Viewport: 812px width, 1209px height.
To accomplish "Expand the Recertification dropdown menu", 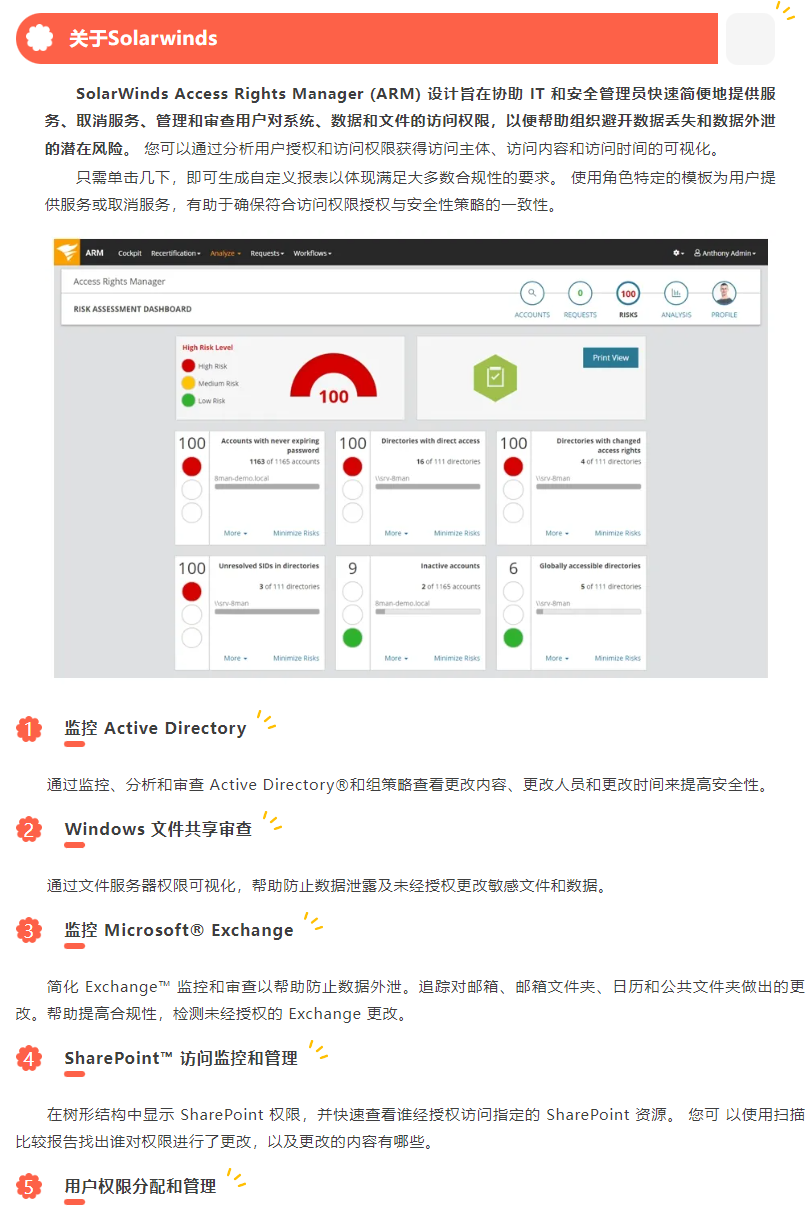I will point(175,254).
